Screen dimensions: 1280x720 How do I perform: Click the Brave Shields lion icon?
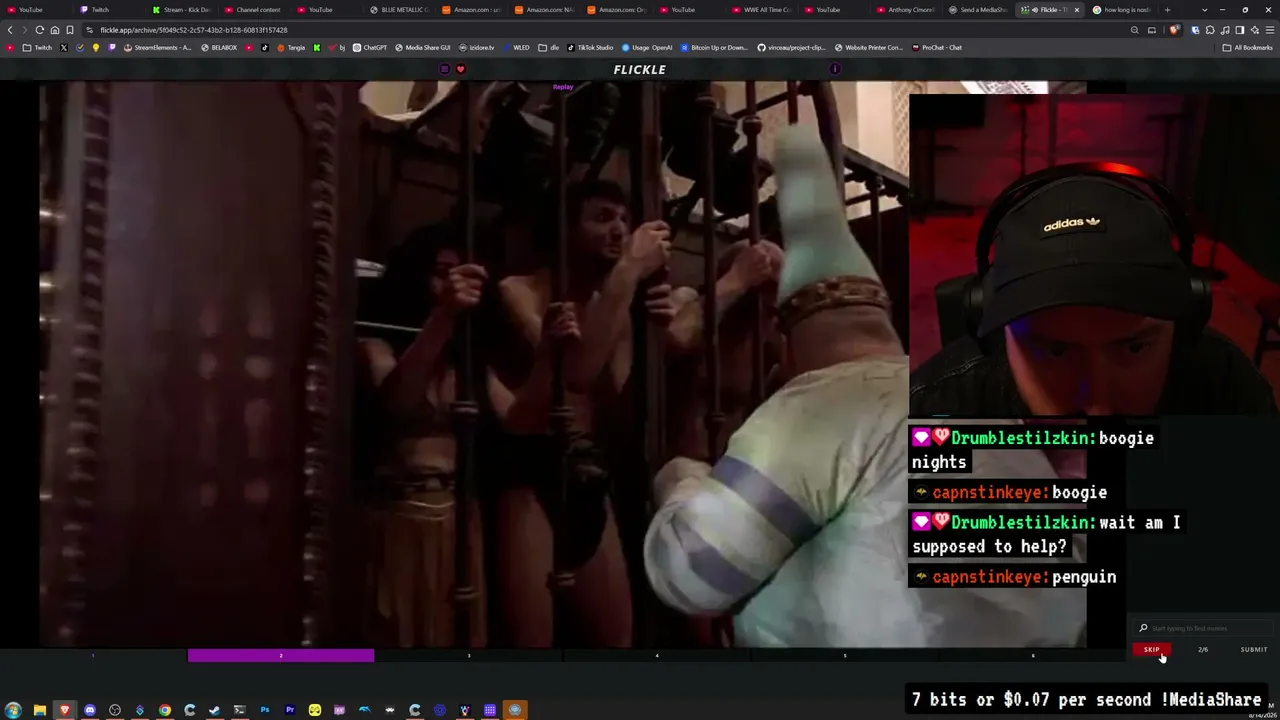[1176, 30]
